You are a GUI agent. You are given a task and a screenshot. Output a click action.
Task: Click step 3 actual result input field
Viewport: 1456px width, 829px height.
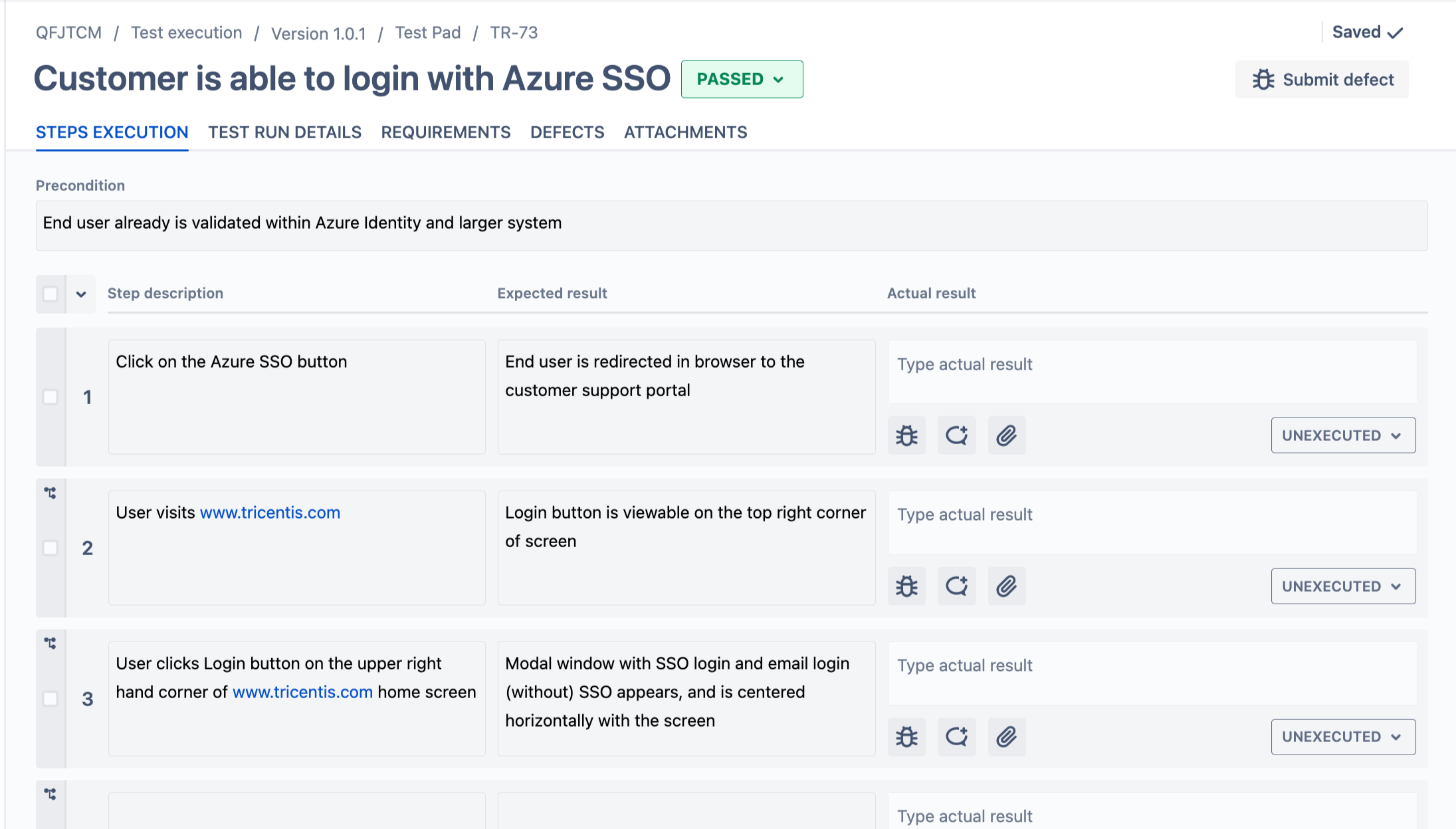click(x=1152, y=673)
